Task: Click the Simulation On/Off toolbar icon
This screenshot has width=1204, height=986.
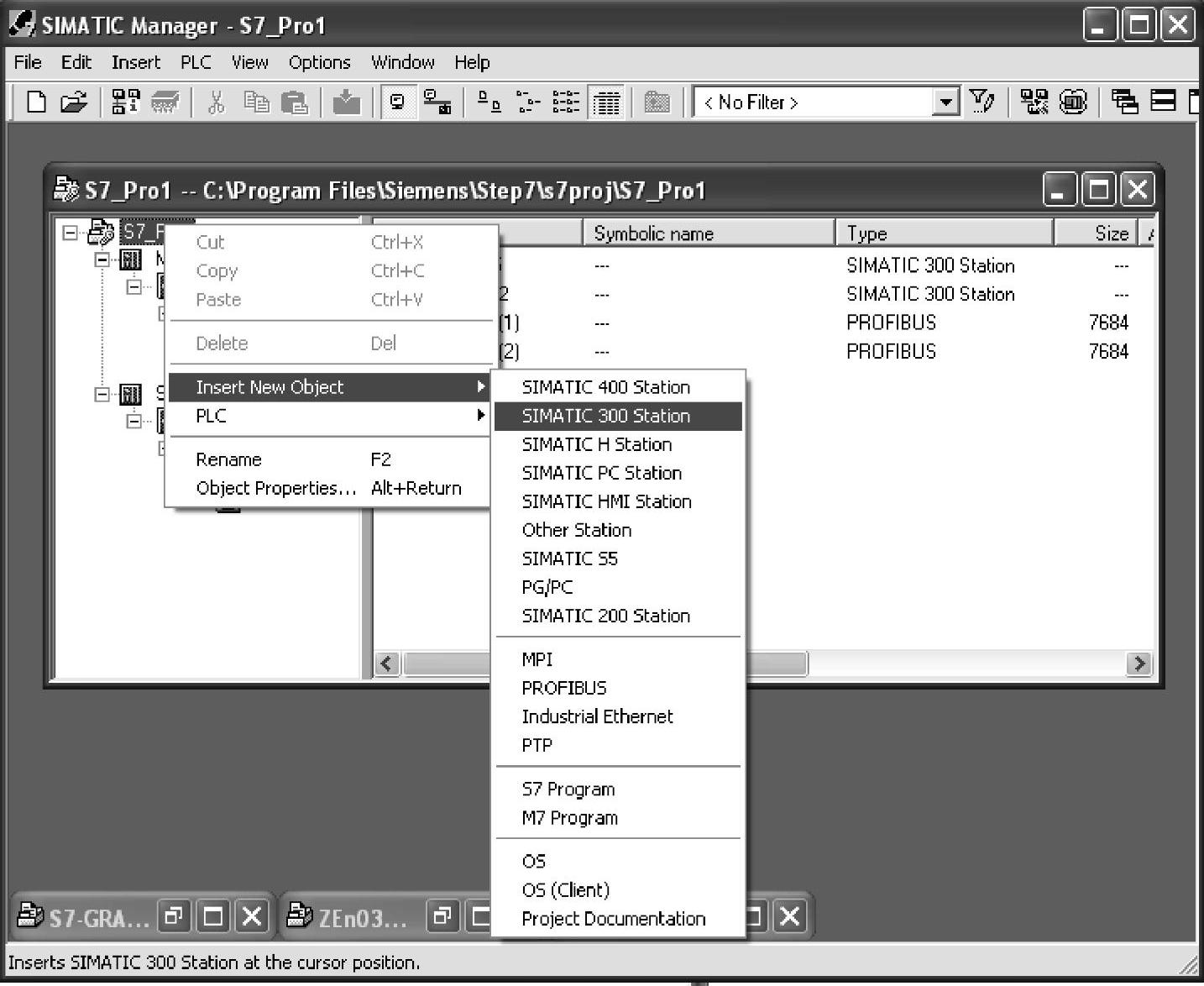Action: pos(1073,102)
